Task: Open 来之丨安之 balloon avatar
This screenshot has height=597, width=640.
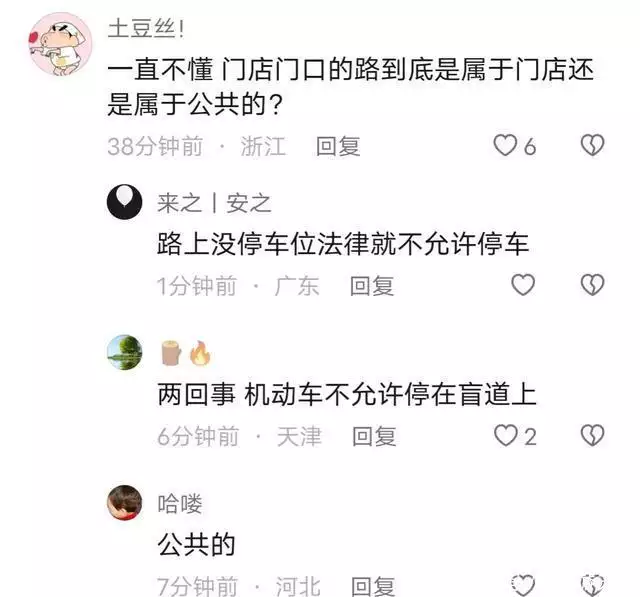Action: click(124, 202)
